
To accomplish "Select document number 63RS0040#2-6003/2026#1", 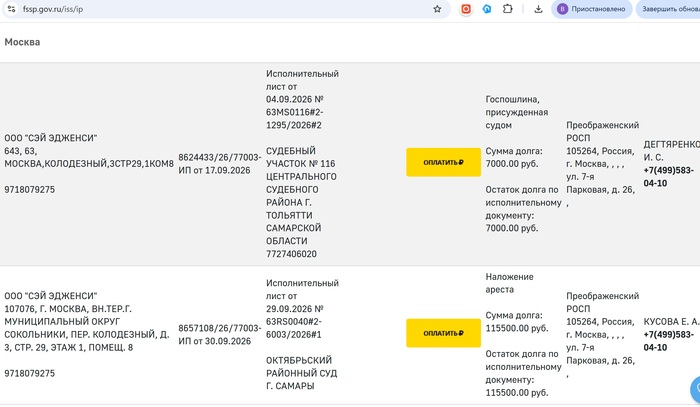I will tap(294, 328).
